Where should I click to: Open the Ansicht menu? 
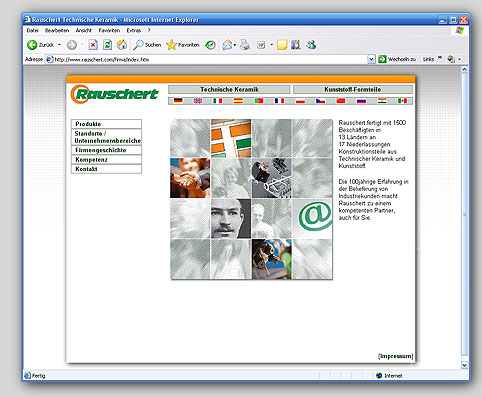pos(84,30)
